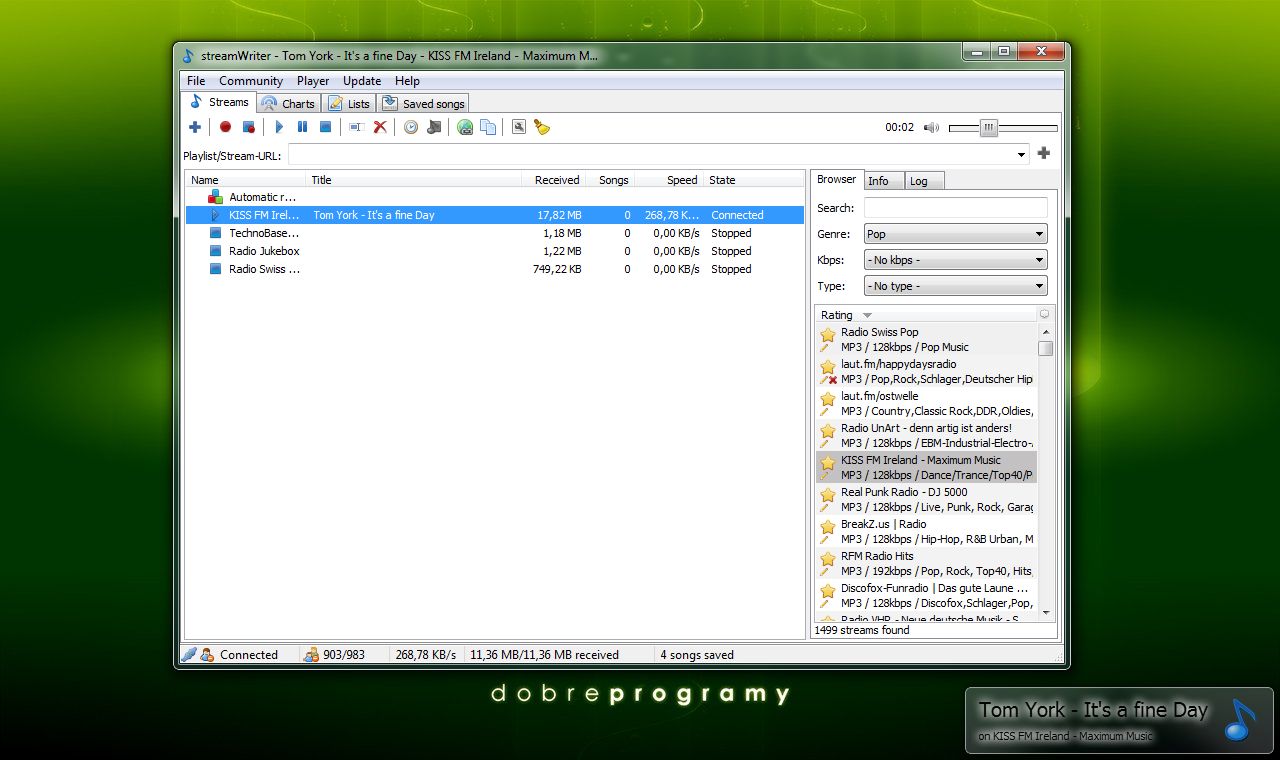Click the plus button beside the URL field
1280x760 pixels.
(x=1044, y=153)
